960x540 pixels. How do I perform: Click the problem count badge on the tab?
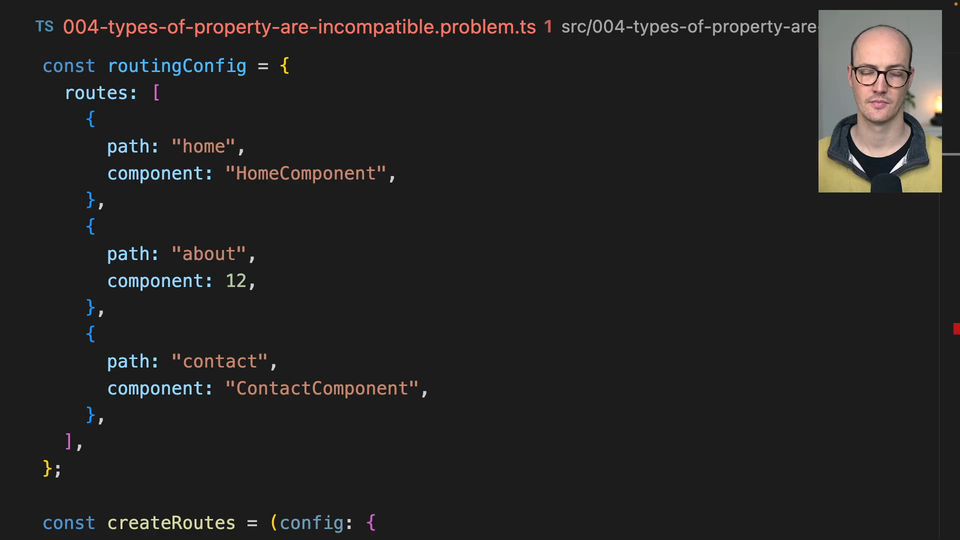coord(548,27)
